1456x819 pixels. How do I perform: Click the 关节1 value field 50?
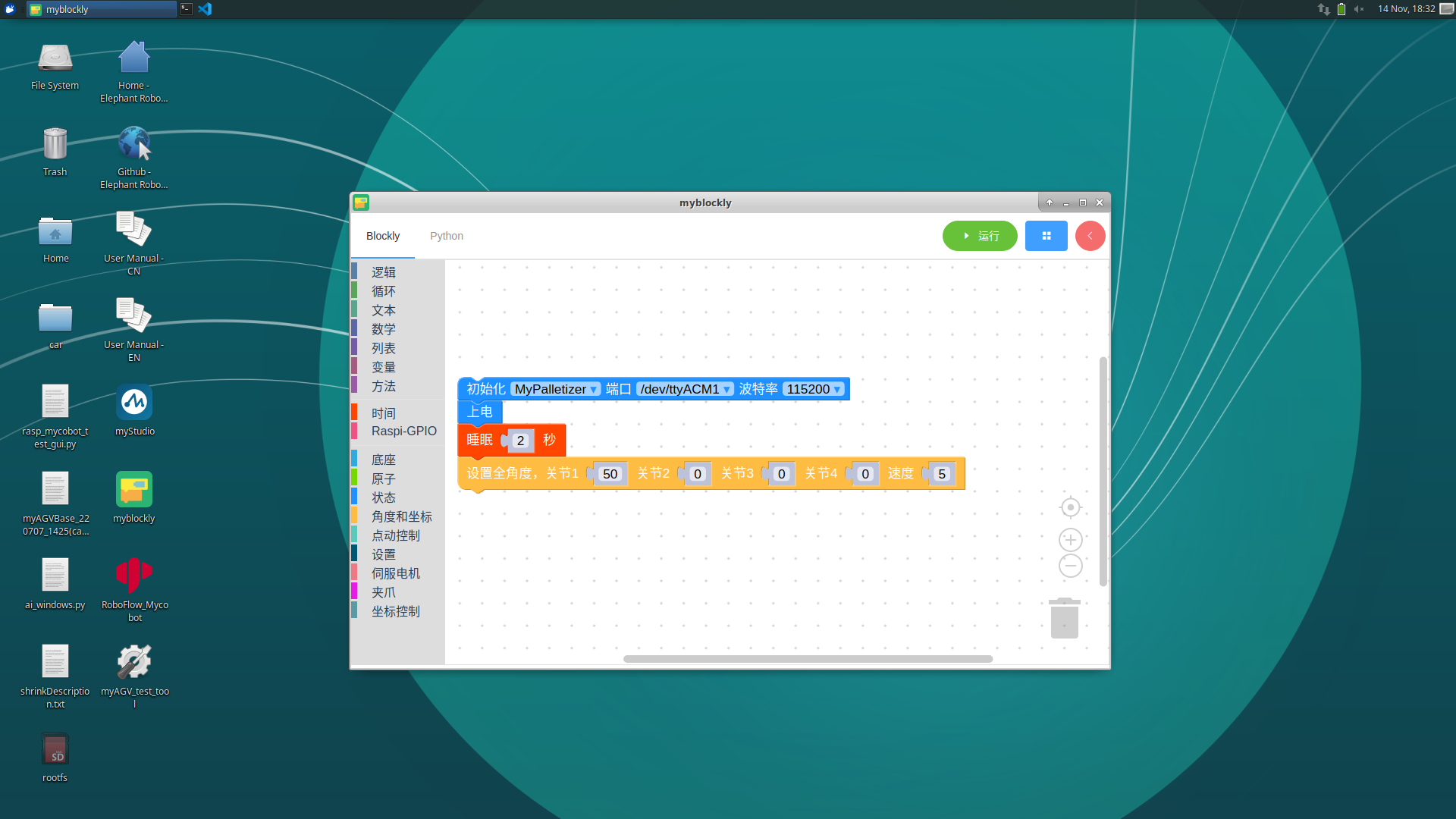click(610, 474)
